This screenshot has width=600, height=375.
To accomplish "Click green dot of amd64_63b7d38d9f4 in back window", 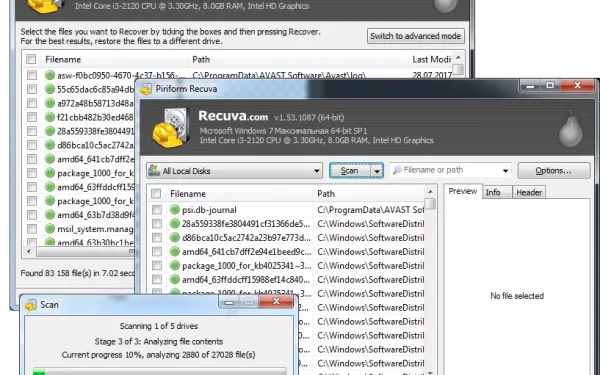I will click(x=50, y=215).
